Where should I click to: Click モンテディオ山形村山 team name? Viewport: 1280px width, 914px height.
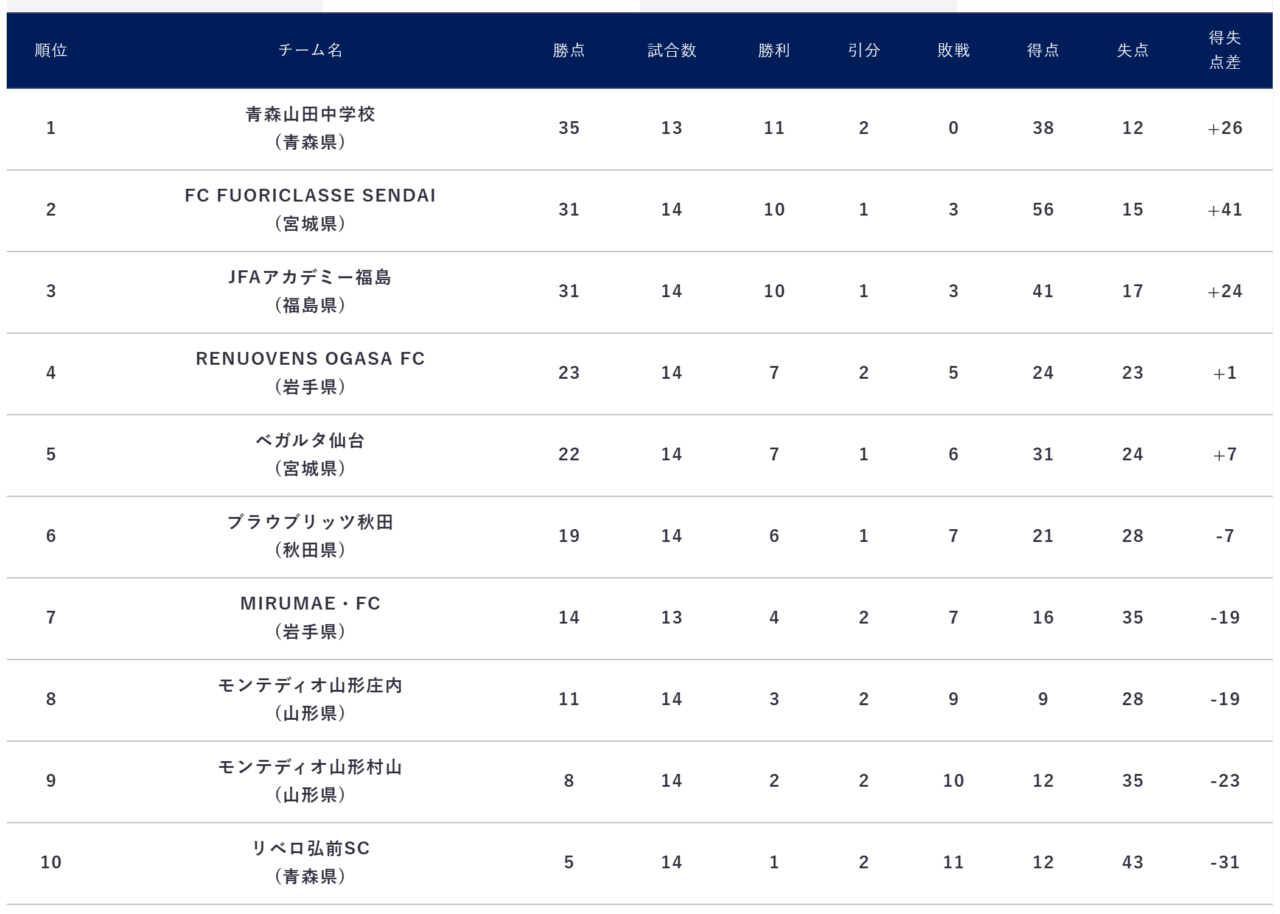310,767
